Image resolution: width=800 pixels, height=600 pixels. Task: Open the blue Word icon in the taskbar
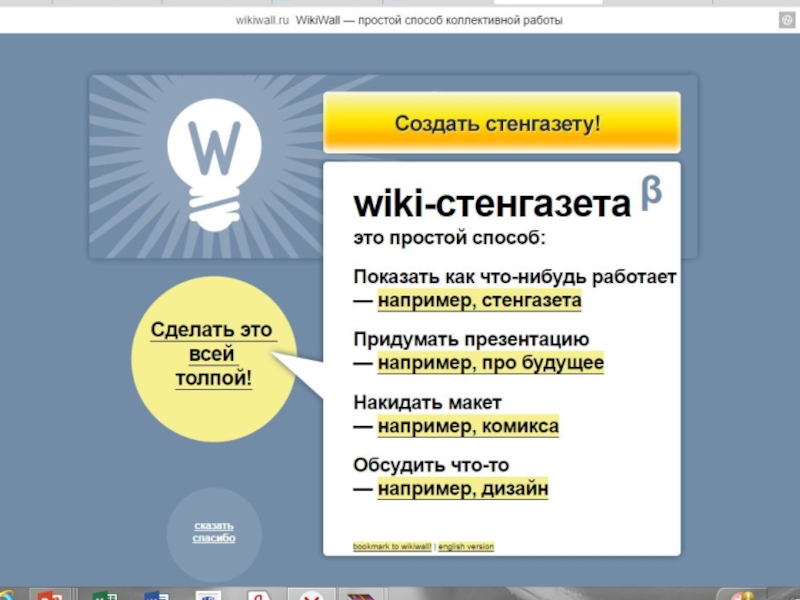(157, 595)
